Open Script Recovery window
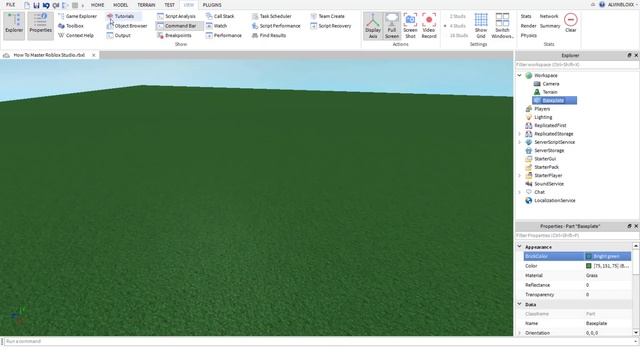 [331, 26]
